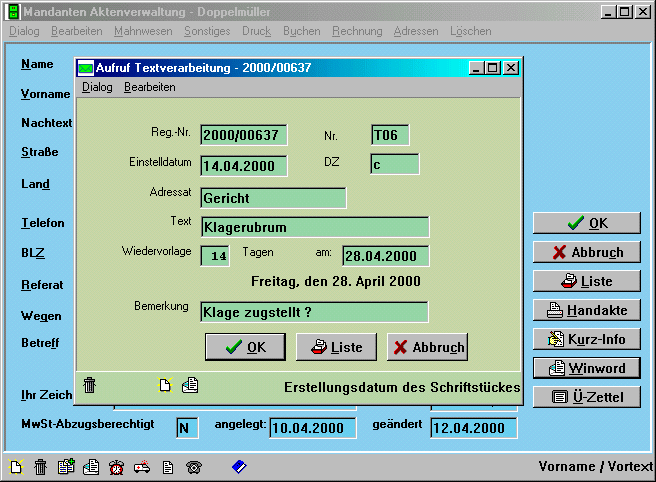Click Liste button in right side panel
This screenshot has height=482, width=656.
(x=587, y=281)
